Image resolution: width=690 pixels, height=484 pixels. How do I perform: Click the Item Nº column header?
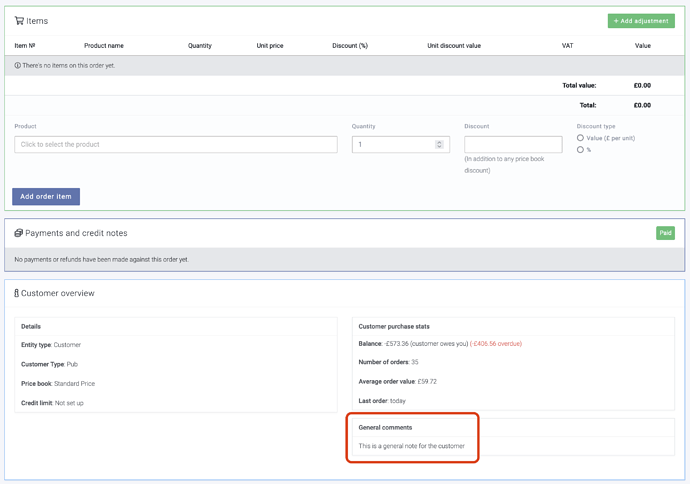point(25,45)
